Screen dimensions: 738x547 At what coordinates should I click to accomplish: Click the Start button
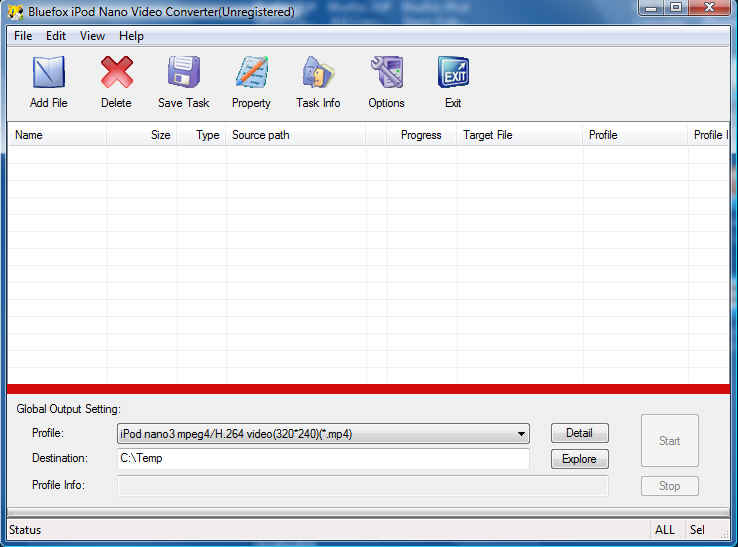tap(669, 441)
